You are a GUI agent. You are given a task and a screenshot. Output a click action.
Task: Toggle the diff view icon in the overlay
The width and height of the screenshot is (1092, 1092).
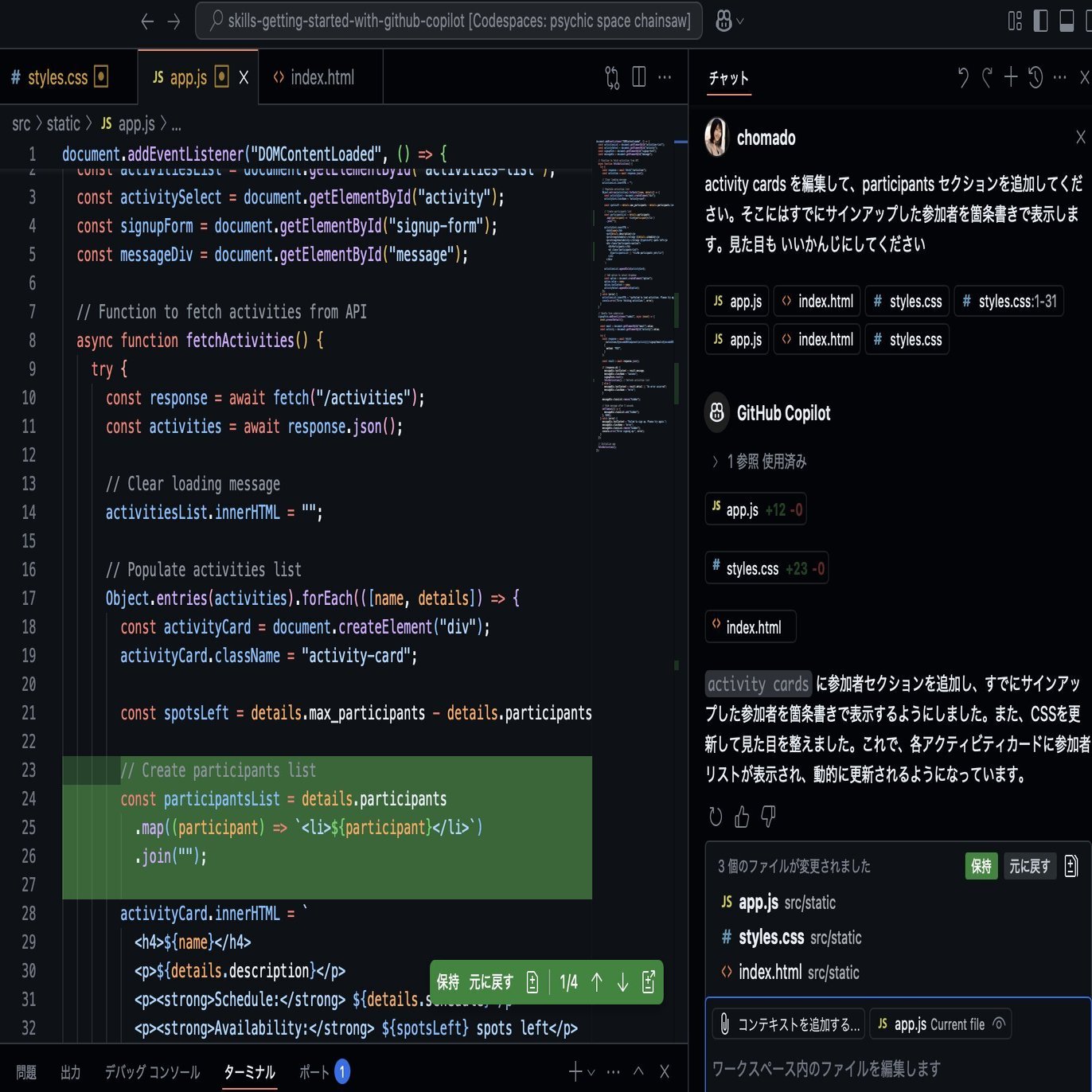pos(532,982)
